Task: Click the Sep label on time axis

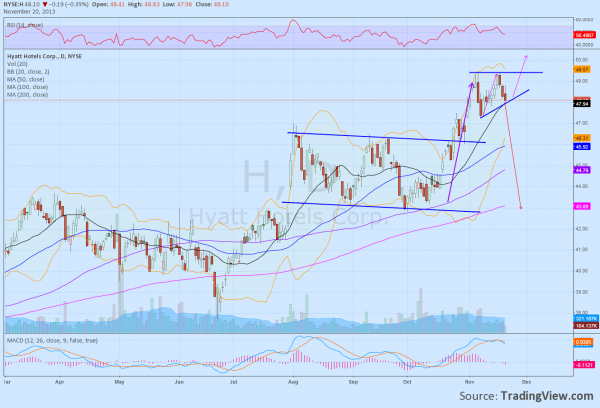Action: click(x=353, y=382)
